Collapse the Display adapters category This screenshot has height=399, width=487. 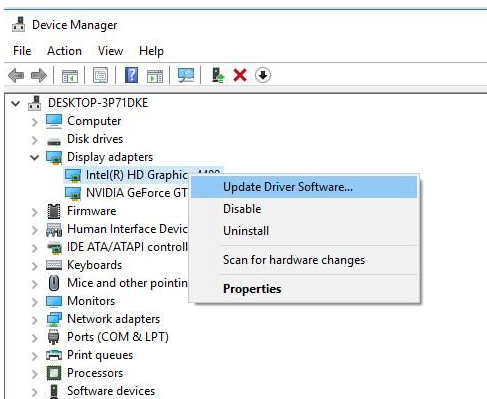pyautogui.click(x=34, y=157)
